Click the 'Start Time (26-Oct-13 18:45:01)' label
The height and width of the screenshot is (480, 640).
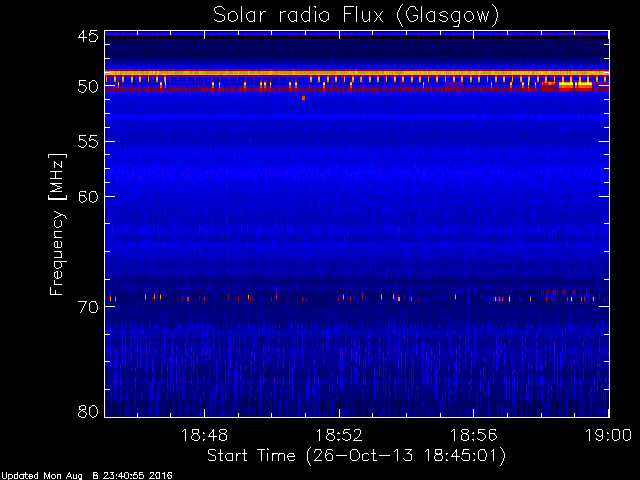(356, 456)
